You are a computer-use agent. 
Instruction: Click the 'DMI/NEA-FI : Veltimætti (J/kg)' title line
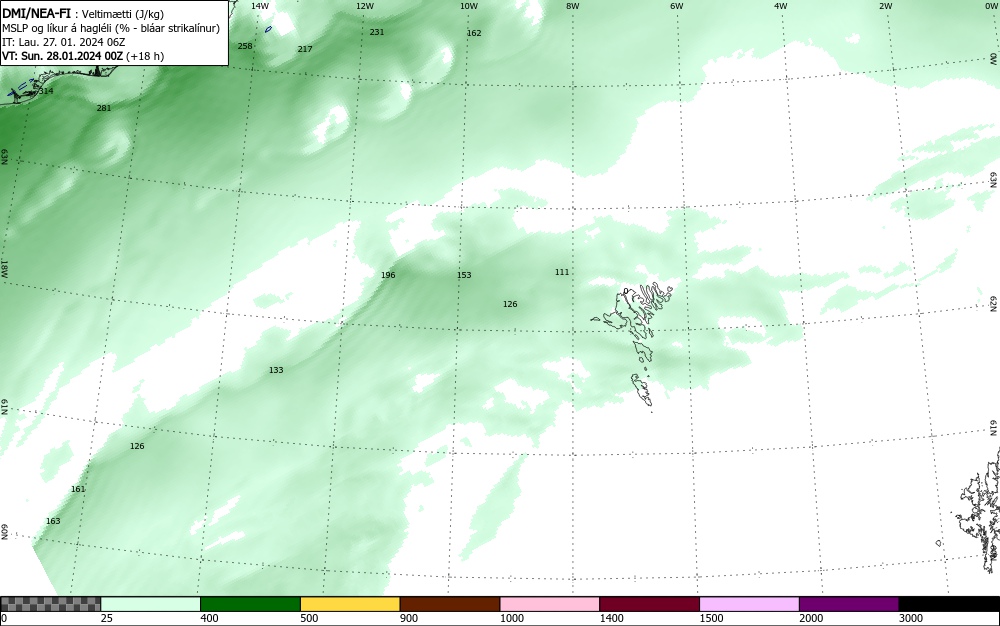(x=83, y=14)
